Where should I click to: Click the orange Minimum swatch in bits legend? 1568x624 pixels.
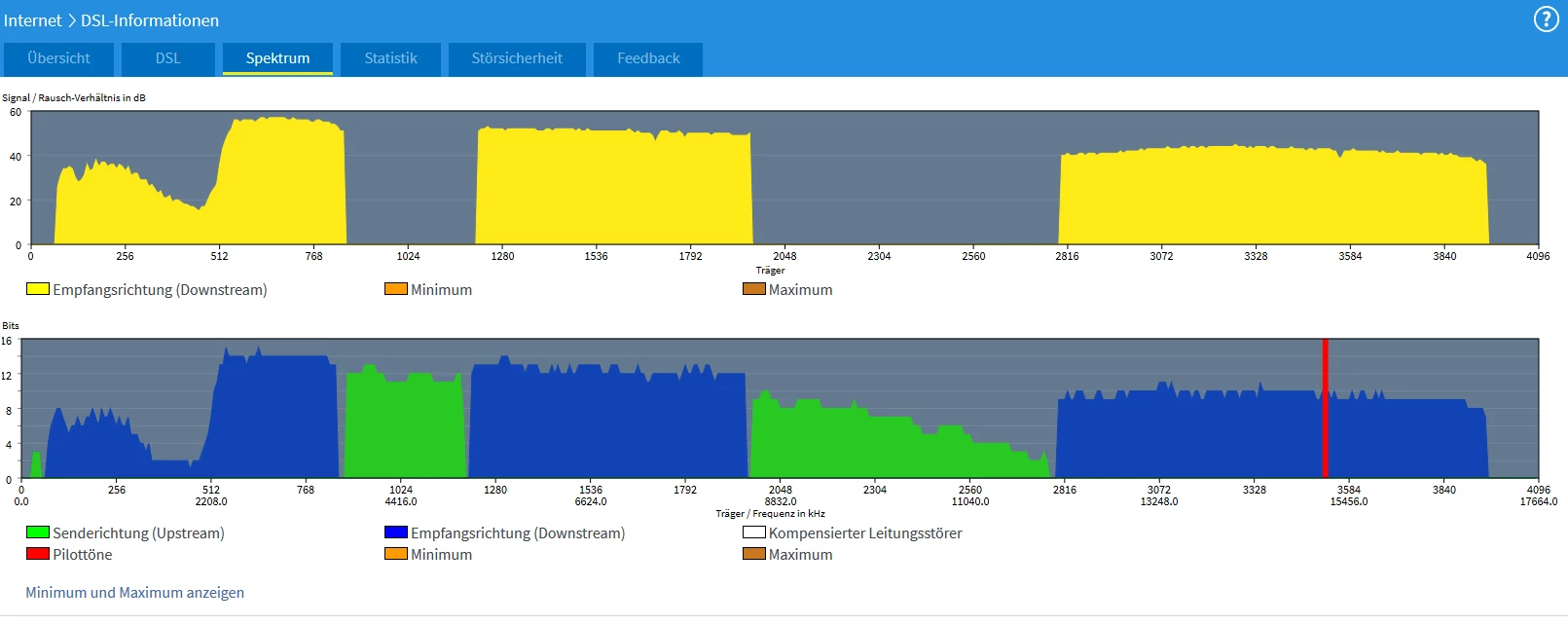[396, 554]
